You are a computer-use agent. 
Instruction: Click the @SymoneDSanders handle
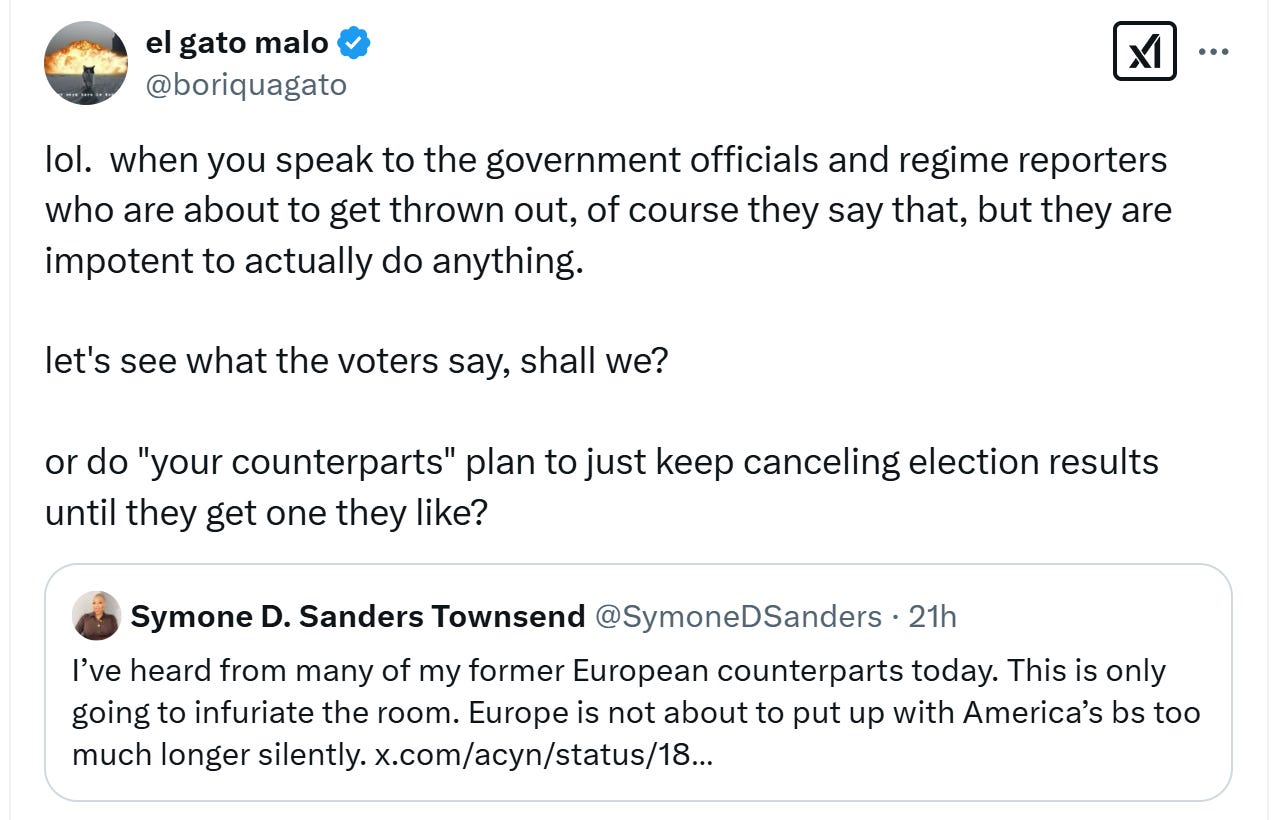pyautogui.click(x=738, y=617)
